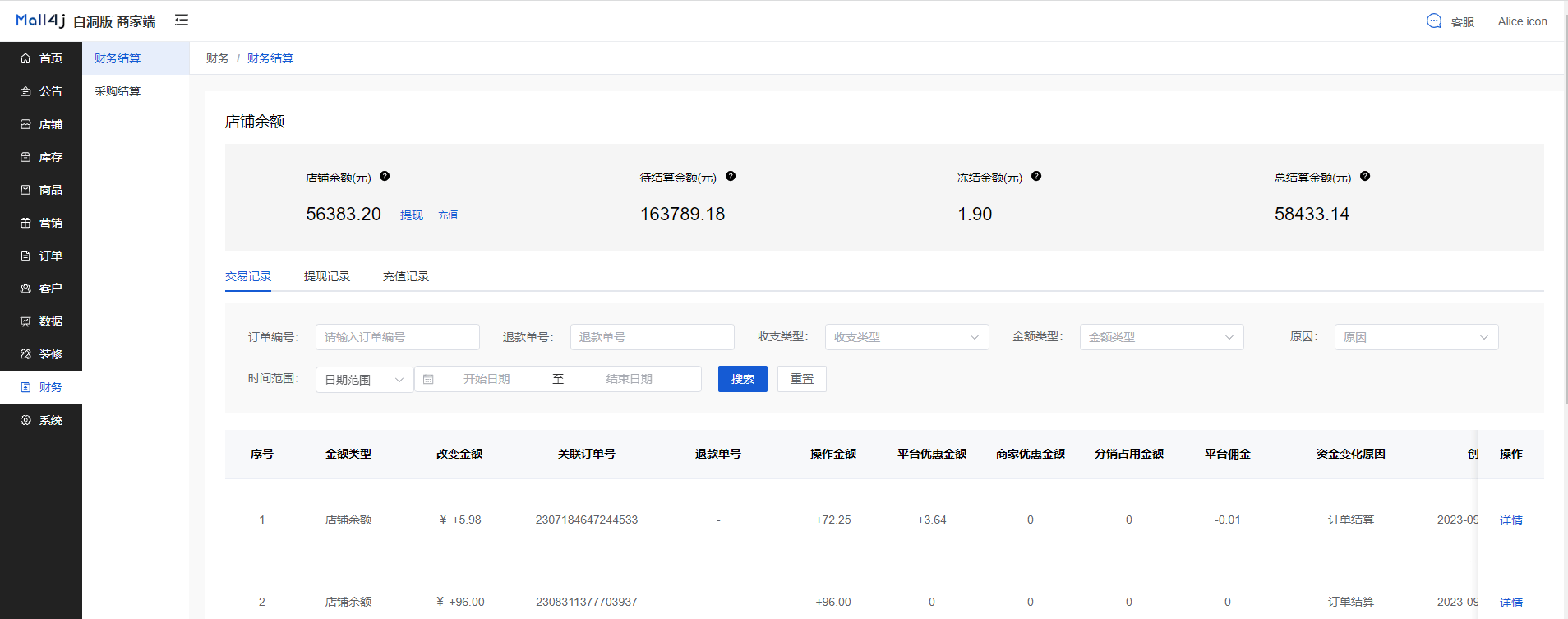This screenshot has width=1568, height=619.
Task: Click the help icon beside 待结算金额(元)
Action: 731,176
